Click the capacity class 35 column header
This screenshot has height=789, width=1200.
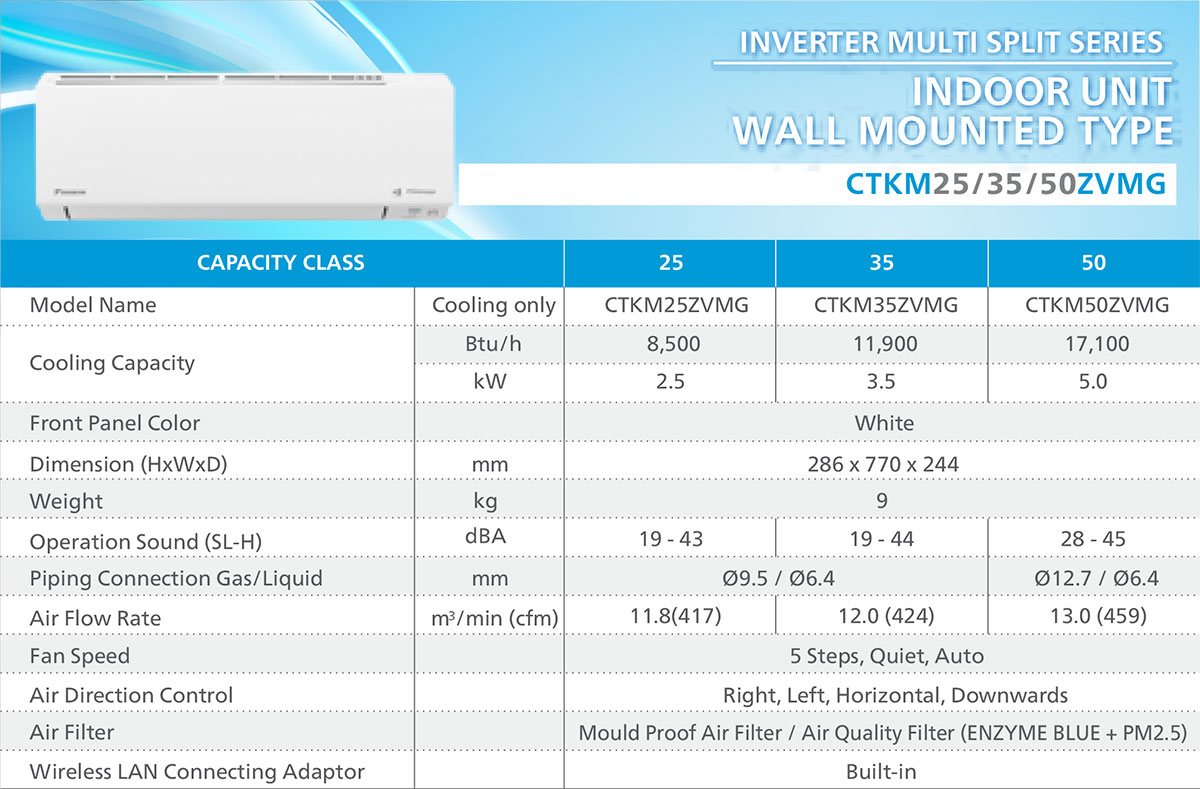(x=882, y=263)
